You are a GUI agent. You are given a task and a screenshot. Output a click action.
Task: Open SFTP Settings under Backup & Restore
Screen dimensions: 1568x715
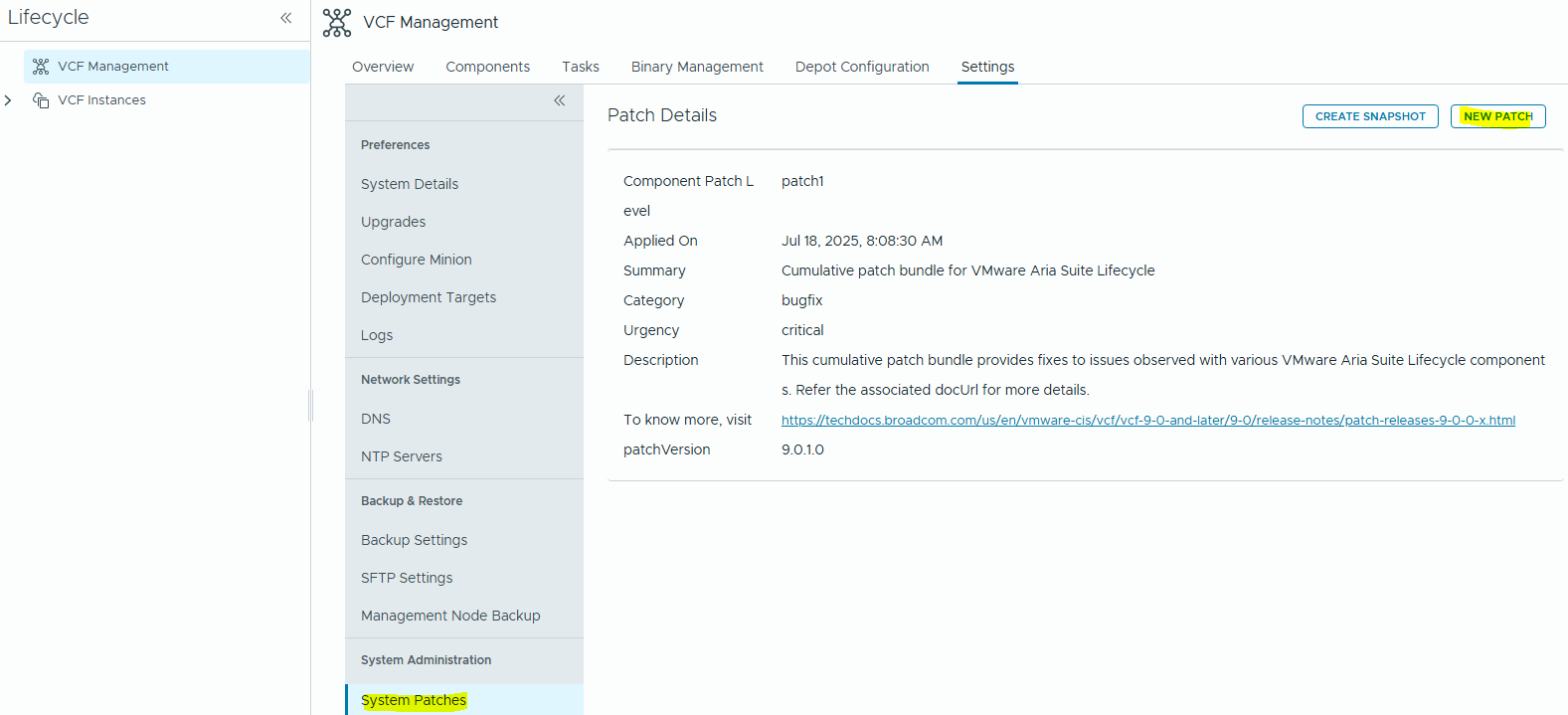point(407,578)
